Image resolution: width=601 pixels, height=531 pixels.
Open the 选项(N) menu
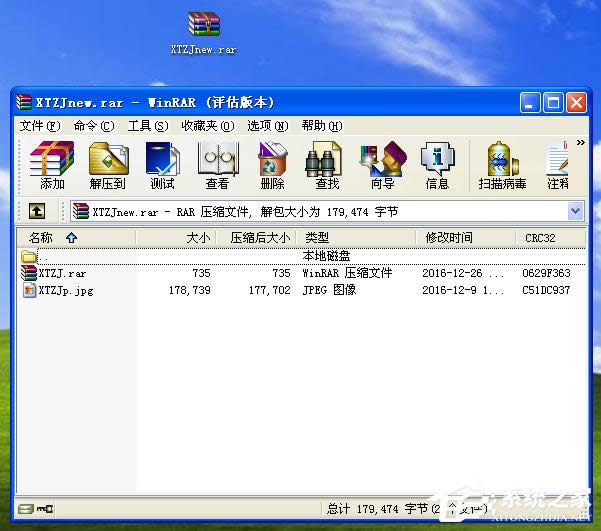[x=267, y=126]
